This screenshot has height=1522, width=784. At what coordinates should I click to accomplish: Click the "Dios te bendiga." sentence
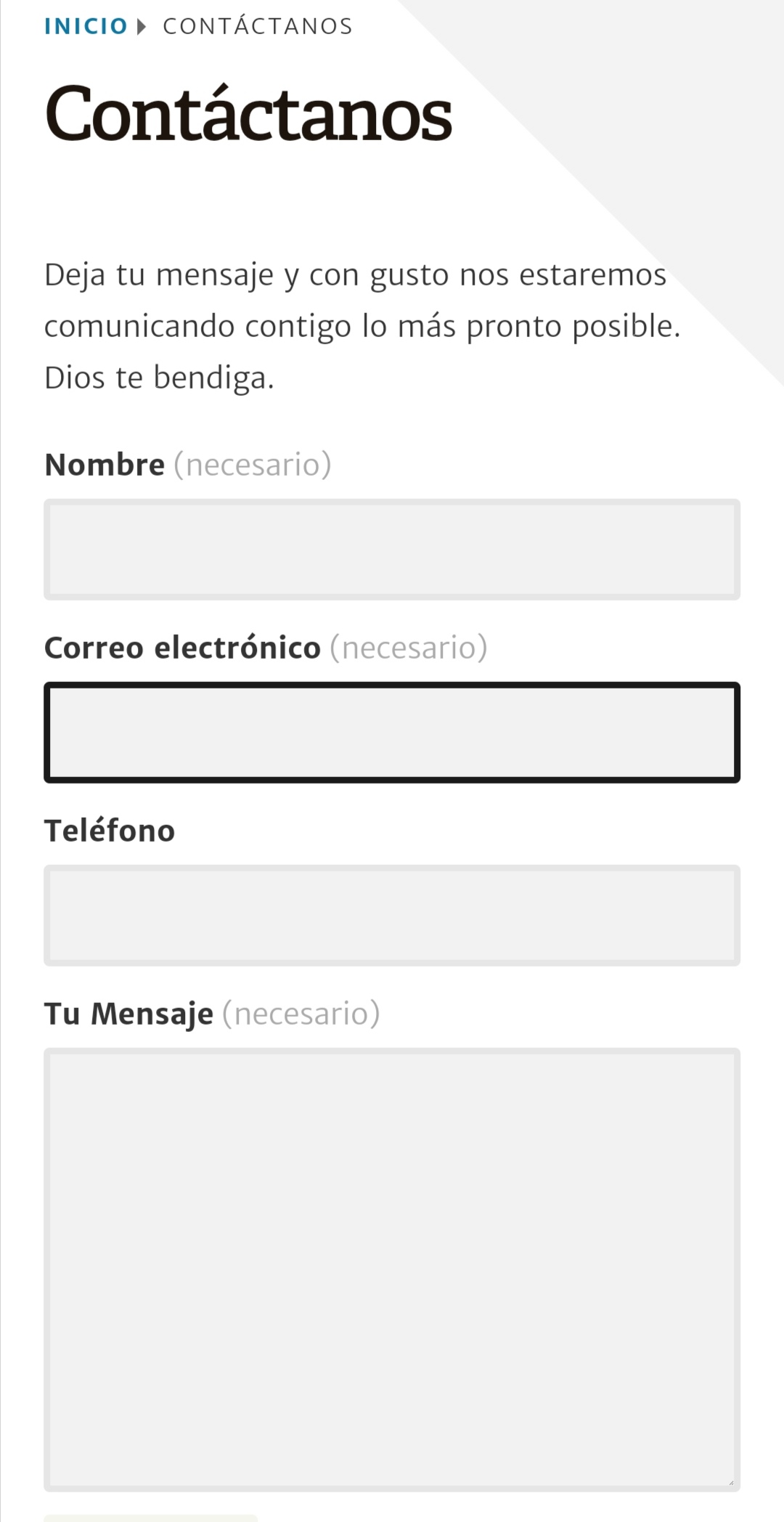pyautogui.click(x=159, y=378)
